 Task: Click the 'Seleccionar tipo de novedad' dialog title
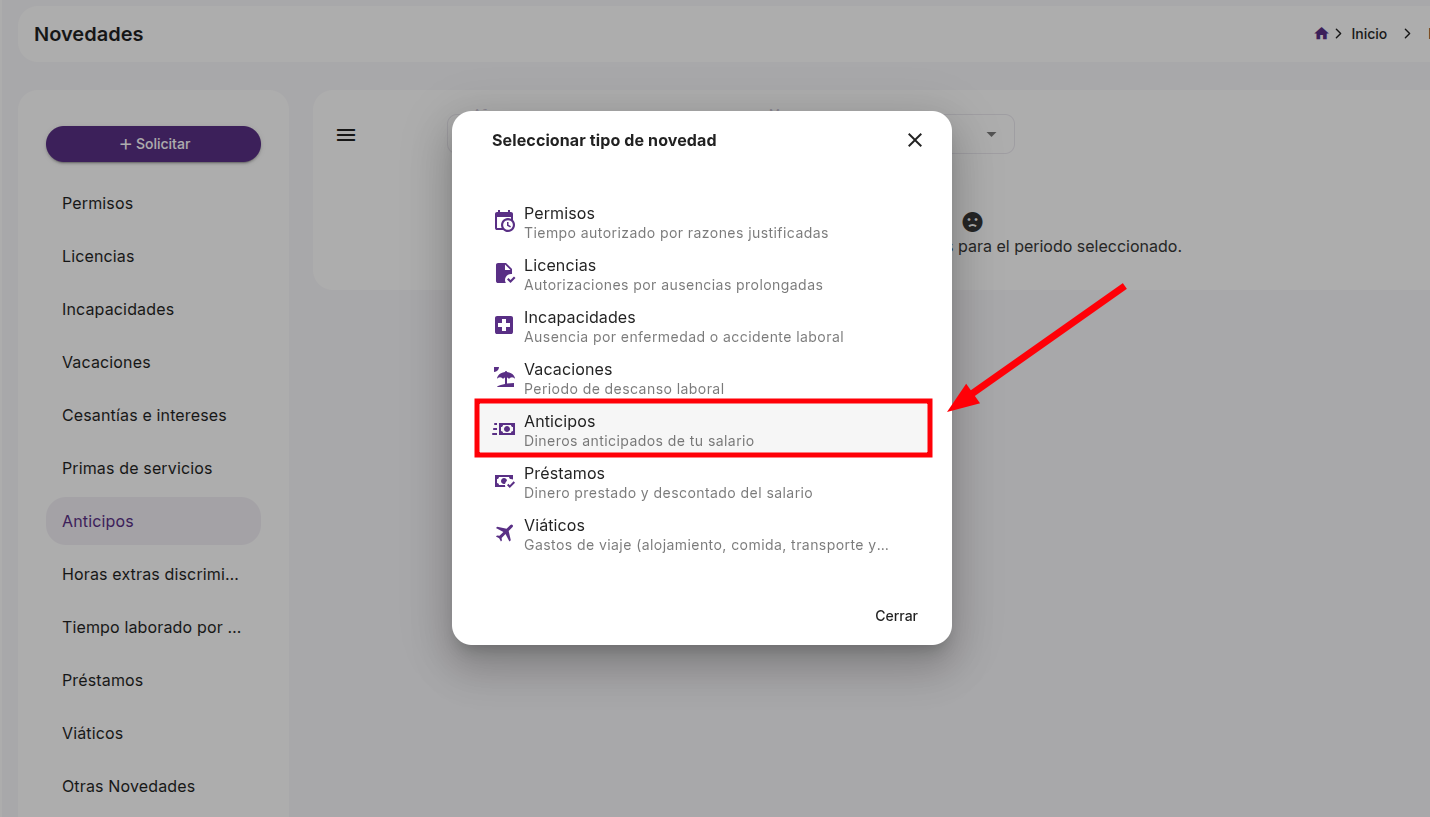pyautogui.click(x=604, y=140)
